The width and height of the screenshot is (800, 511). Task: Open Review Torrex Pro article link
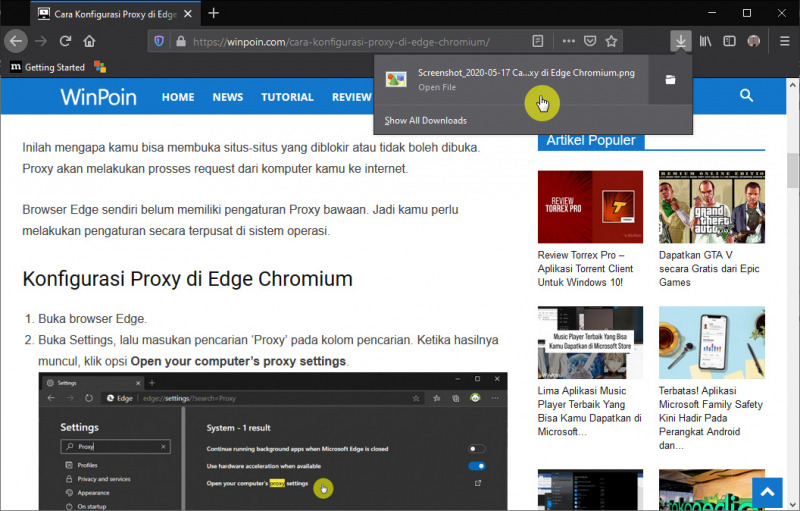pos(585,269)
